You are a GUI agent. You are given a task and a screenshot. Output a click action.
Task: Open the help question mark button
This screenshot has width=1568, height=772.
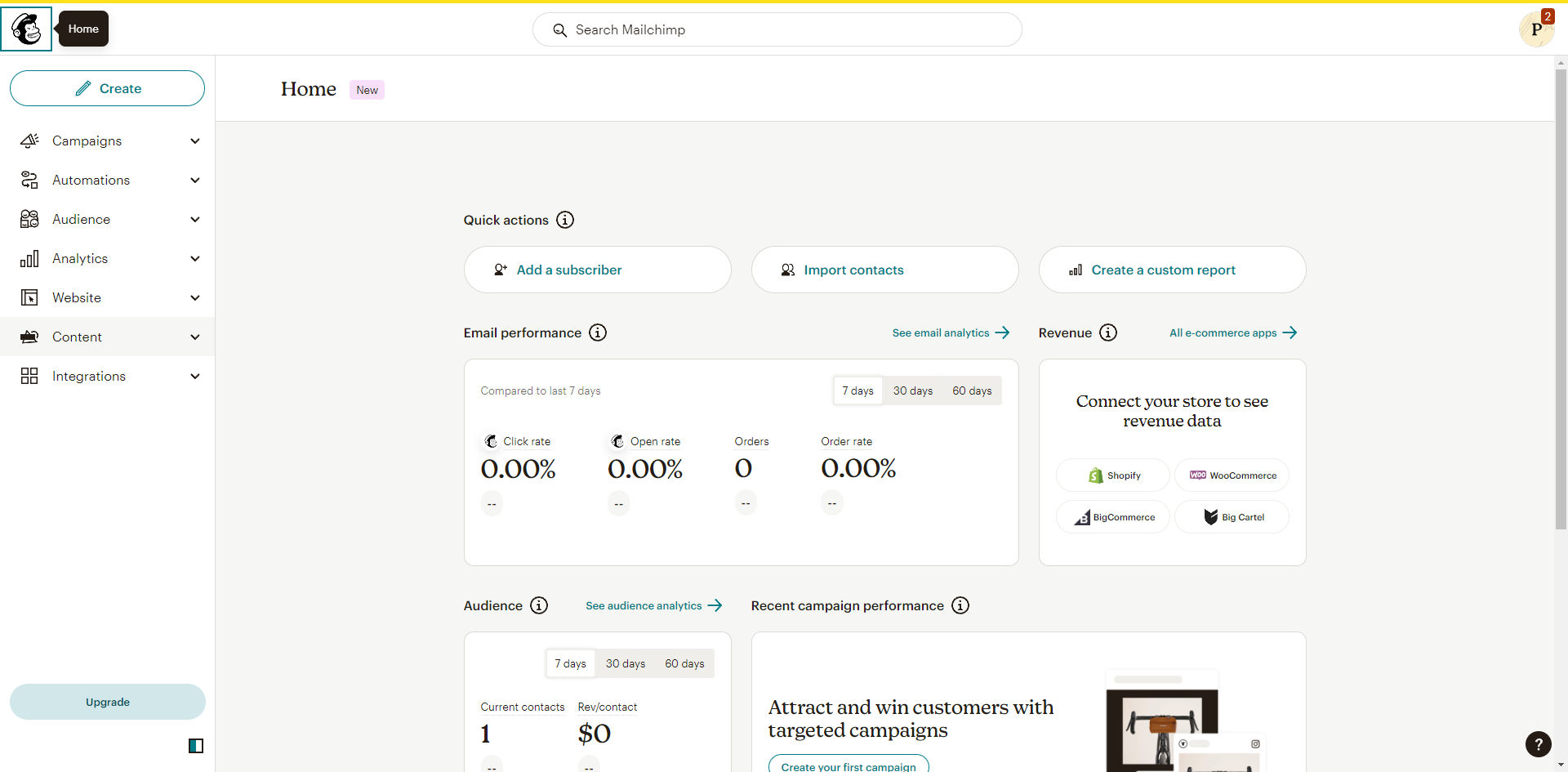tap(1539, 743)
